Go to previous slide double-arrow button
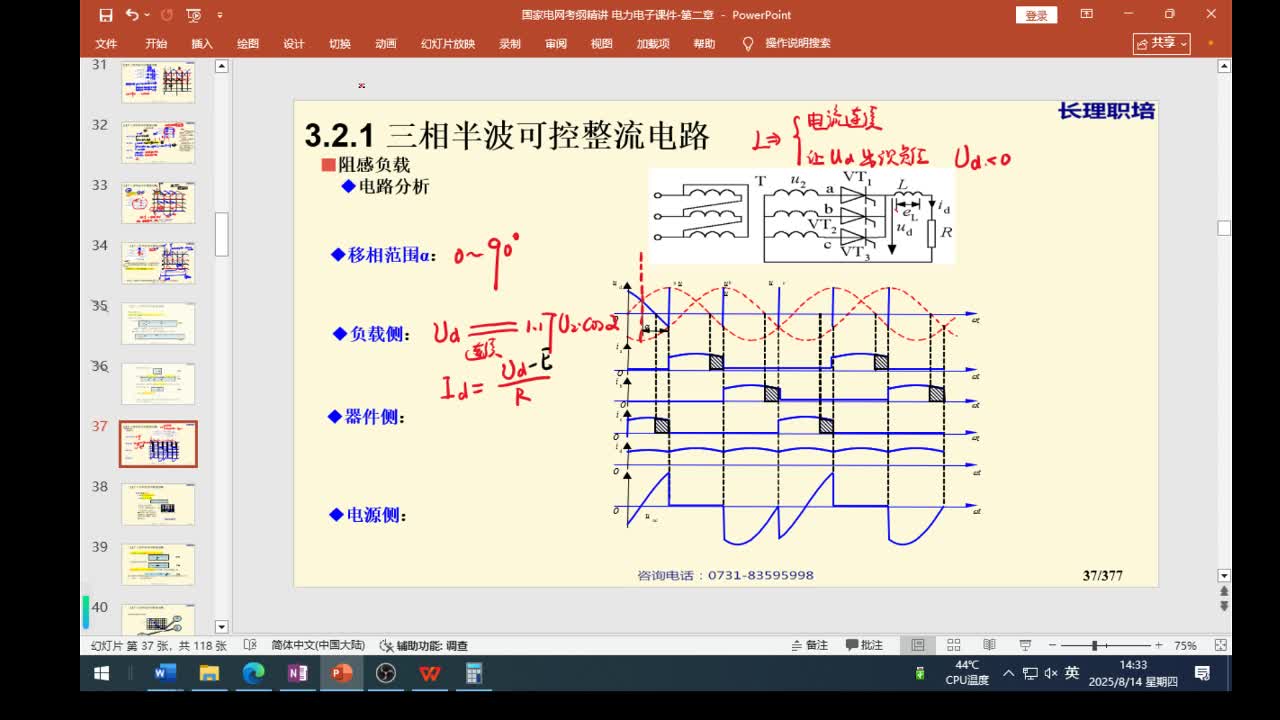The height and width of the screenshot is (720, 1280). [x=1224, y=592]
